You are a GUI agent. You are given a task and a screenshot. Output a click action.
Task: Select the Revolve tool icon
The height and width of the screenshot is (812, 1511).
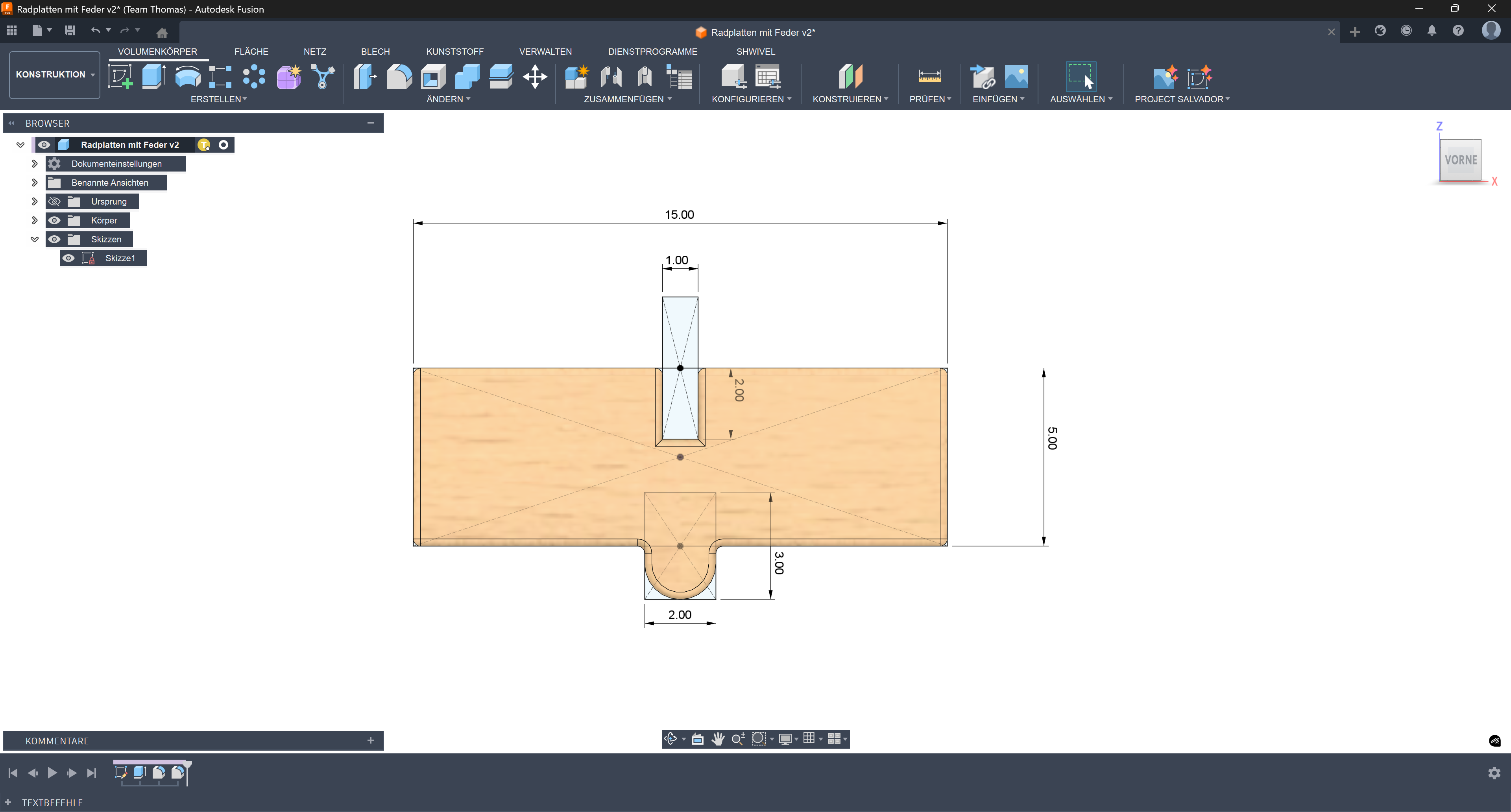click(x=188, y=77)
